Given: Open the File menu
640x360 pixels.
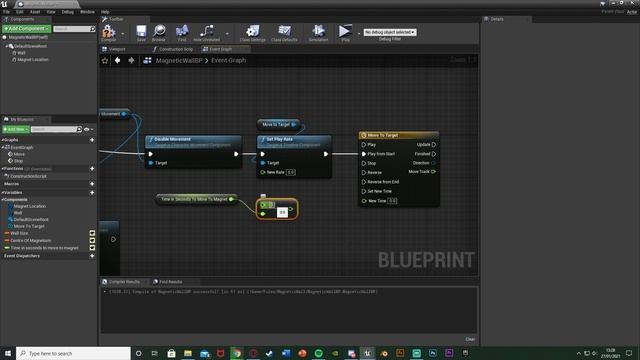Looking at the screenshot, I should (x=7, y=12).
